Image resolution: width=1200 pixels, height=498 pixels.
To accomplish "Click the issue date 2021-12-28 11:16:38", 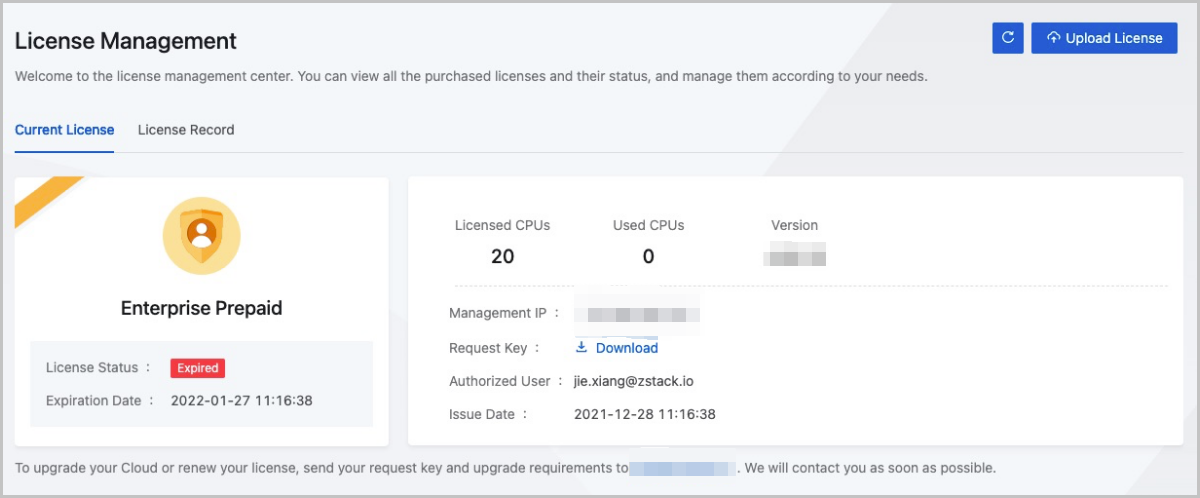I will [644, 414].
